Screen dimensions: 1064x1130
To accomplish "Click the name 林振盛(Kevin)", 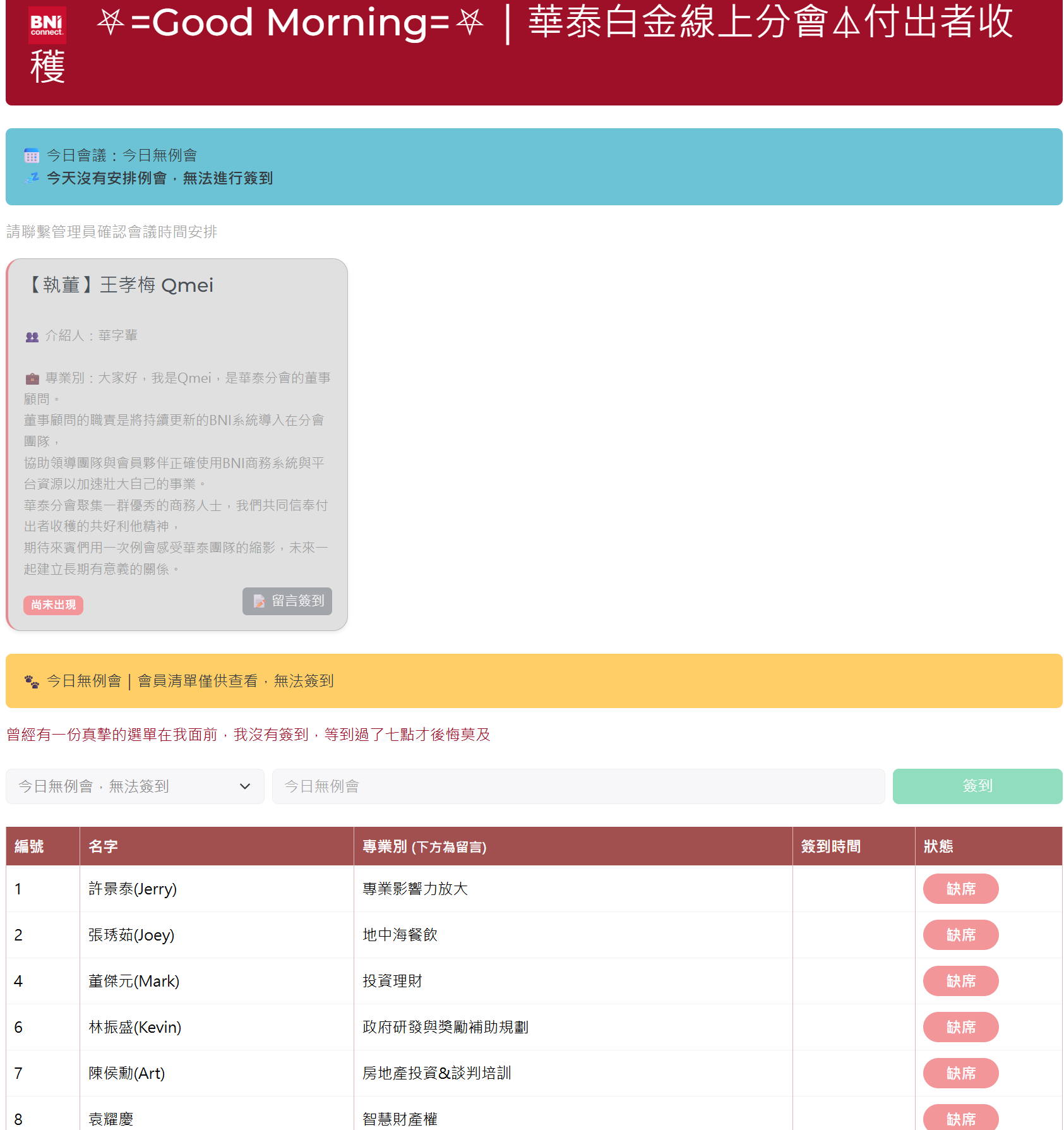I will 135,1027.
